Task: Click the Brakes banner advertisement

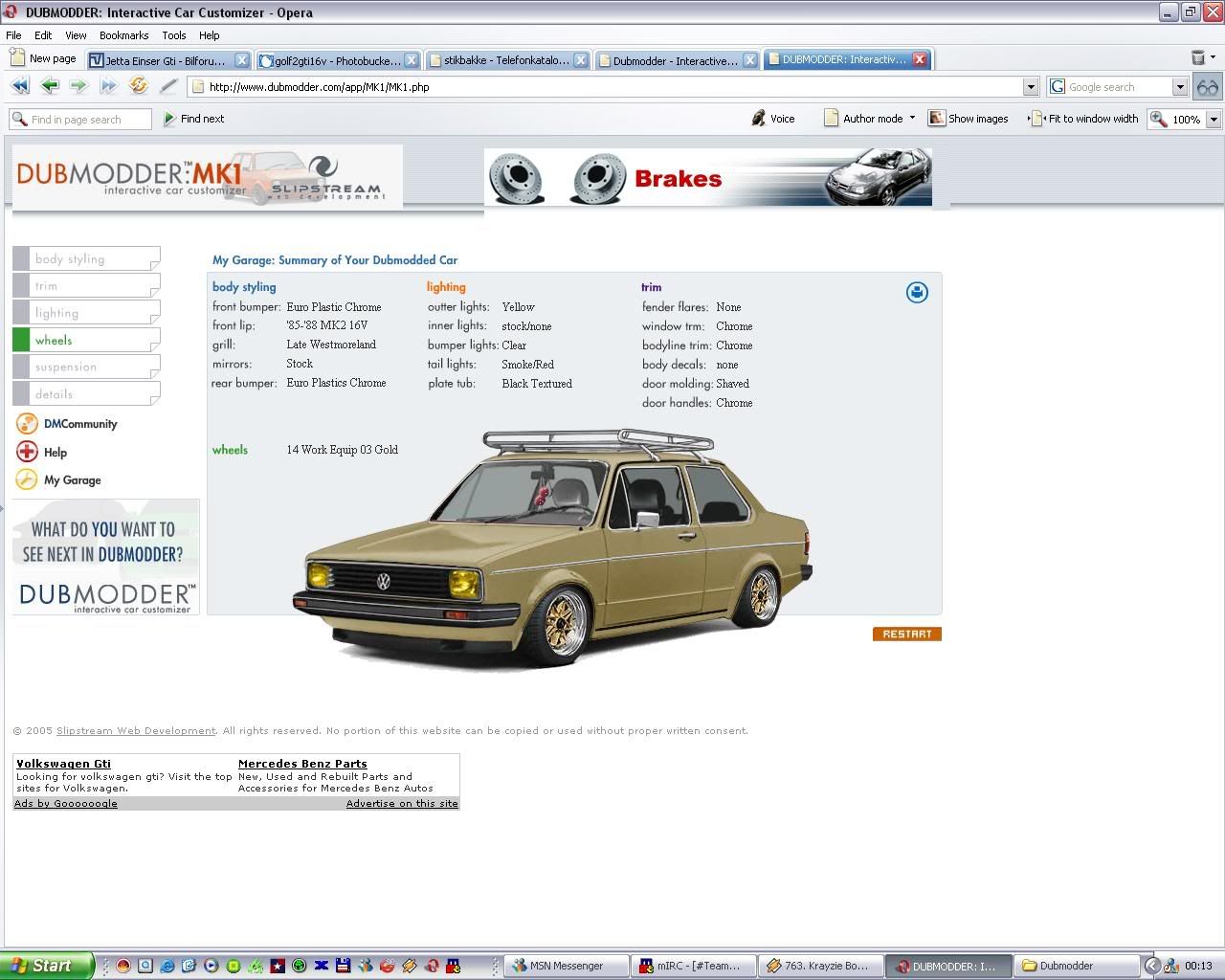Action: pyautogui.click(x=708, y=177)
